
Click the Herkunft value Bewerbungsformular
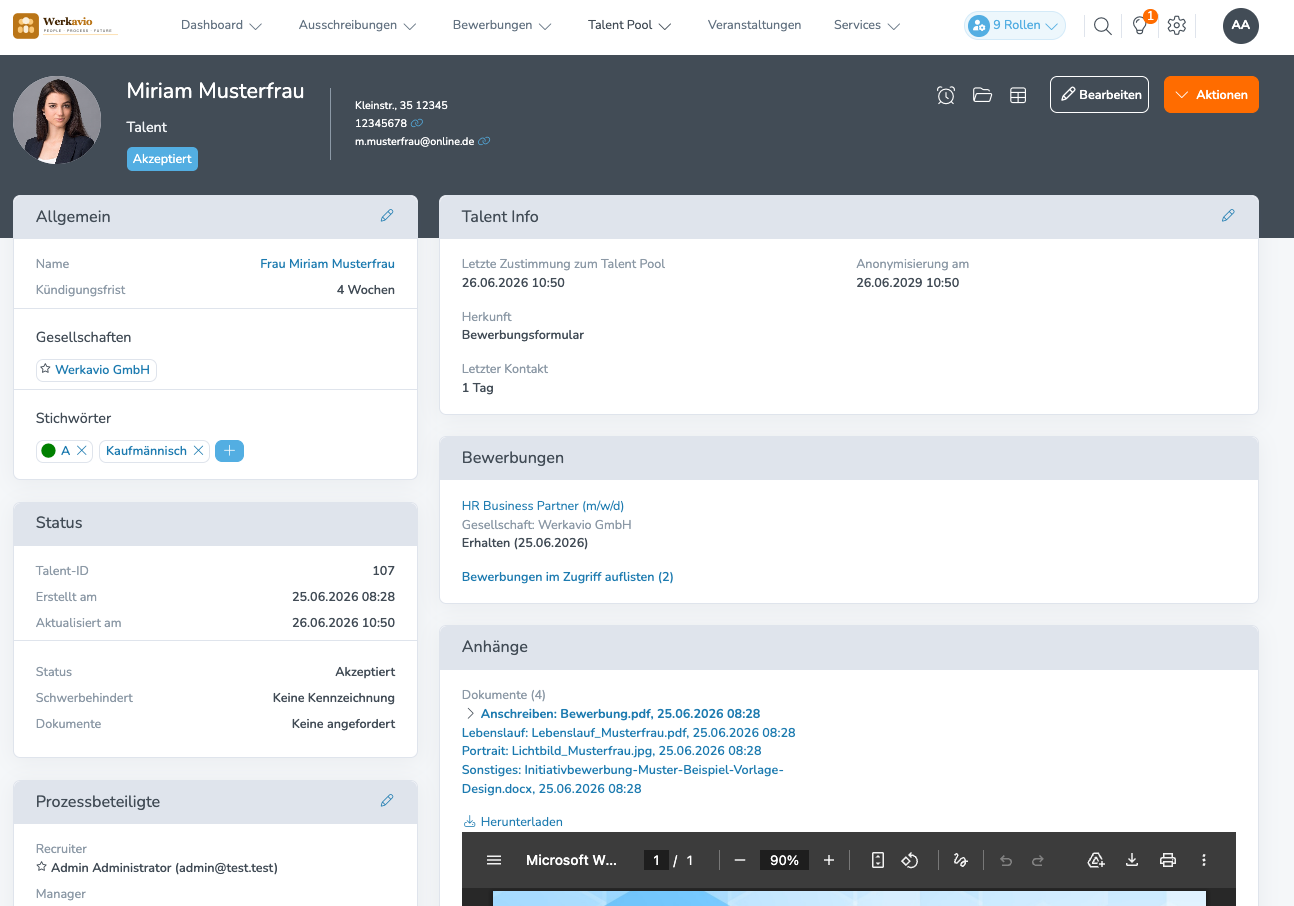point(523,335)
